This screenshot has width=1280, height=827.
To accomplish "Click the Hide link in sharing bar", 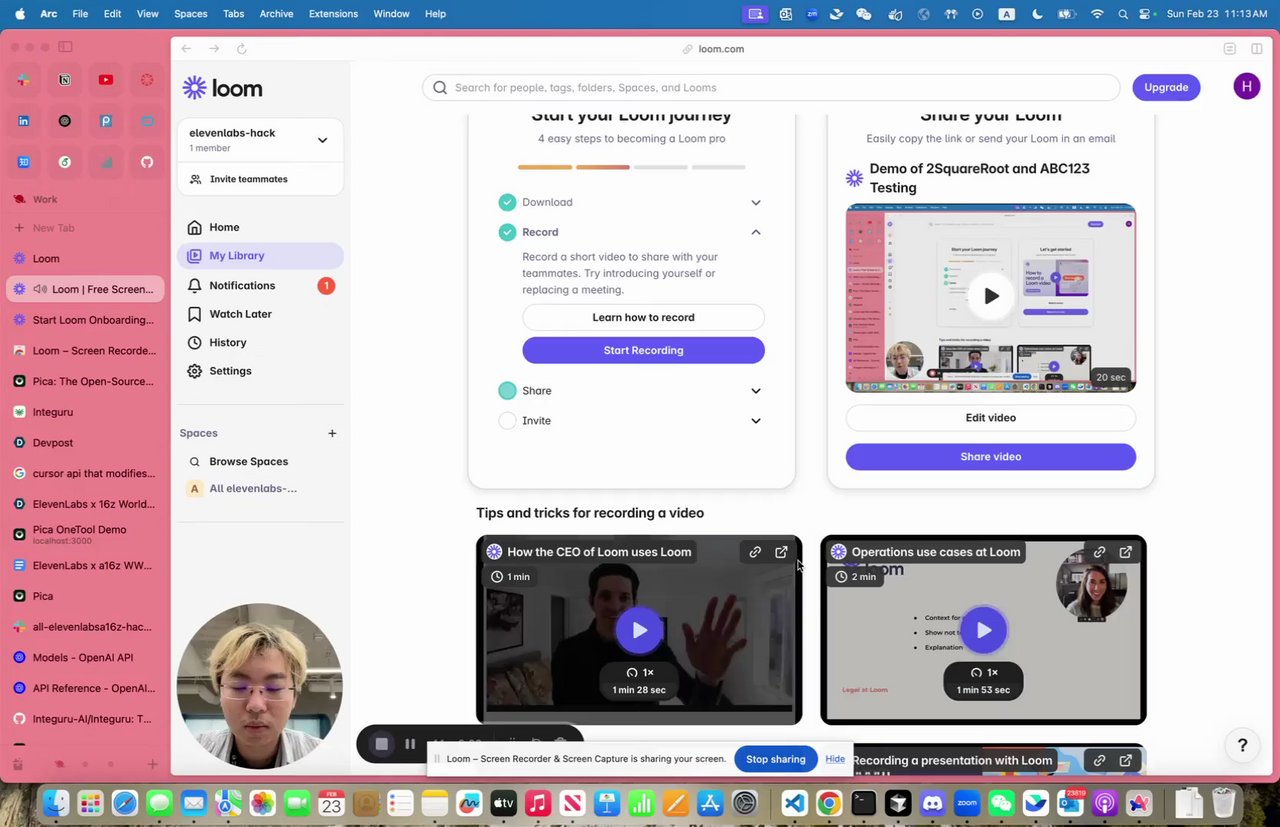I will click(835, 759).
